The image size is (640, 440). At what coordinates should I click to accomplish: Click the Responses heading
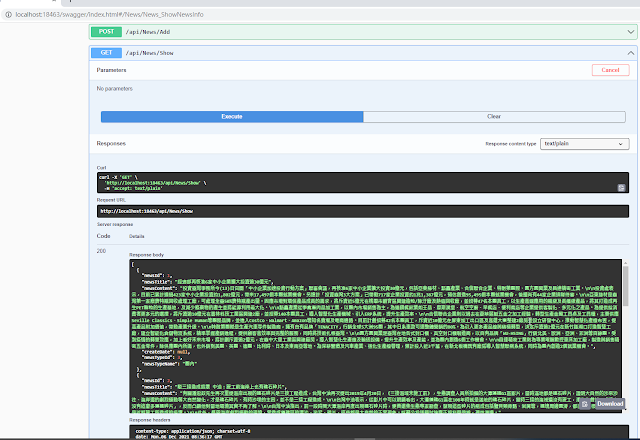tap(111, 143)
